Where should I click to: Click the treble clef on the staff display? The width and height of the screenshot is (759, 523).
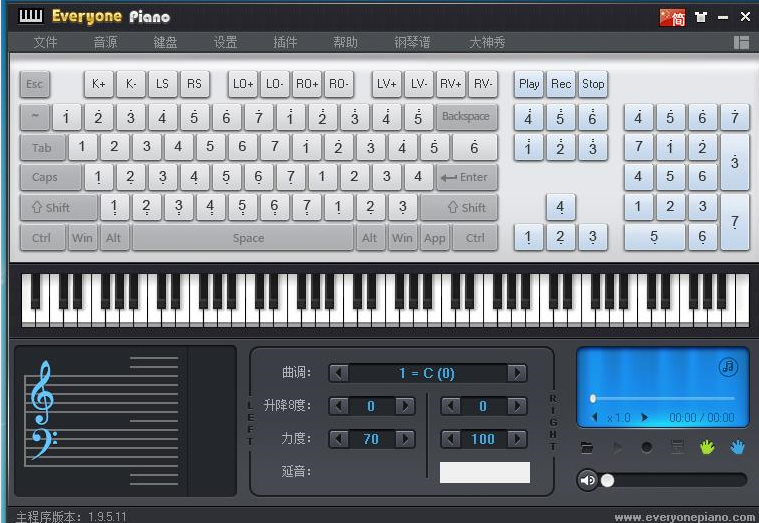(x=43, y=393)
